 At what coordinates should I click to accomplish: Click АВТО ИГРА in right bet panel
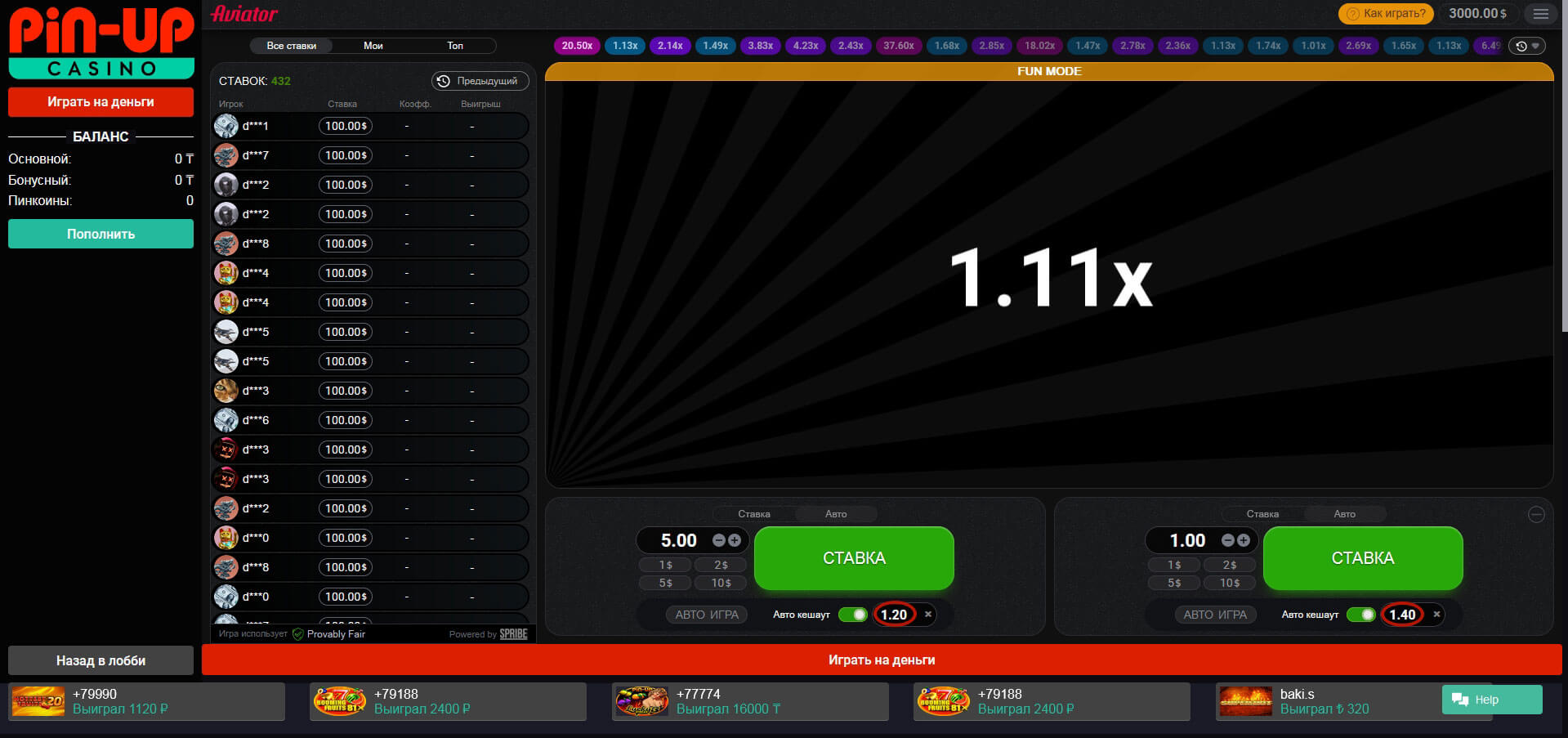point(1215,615)
